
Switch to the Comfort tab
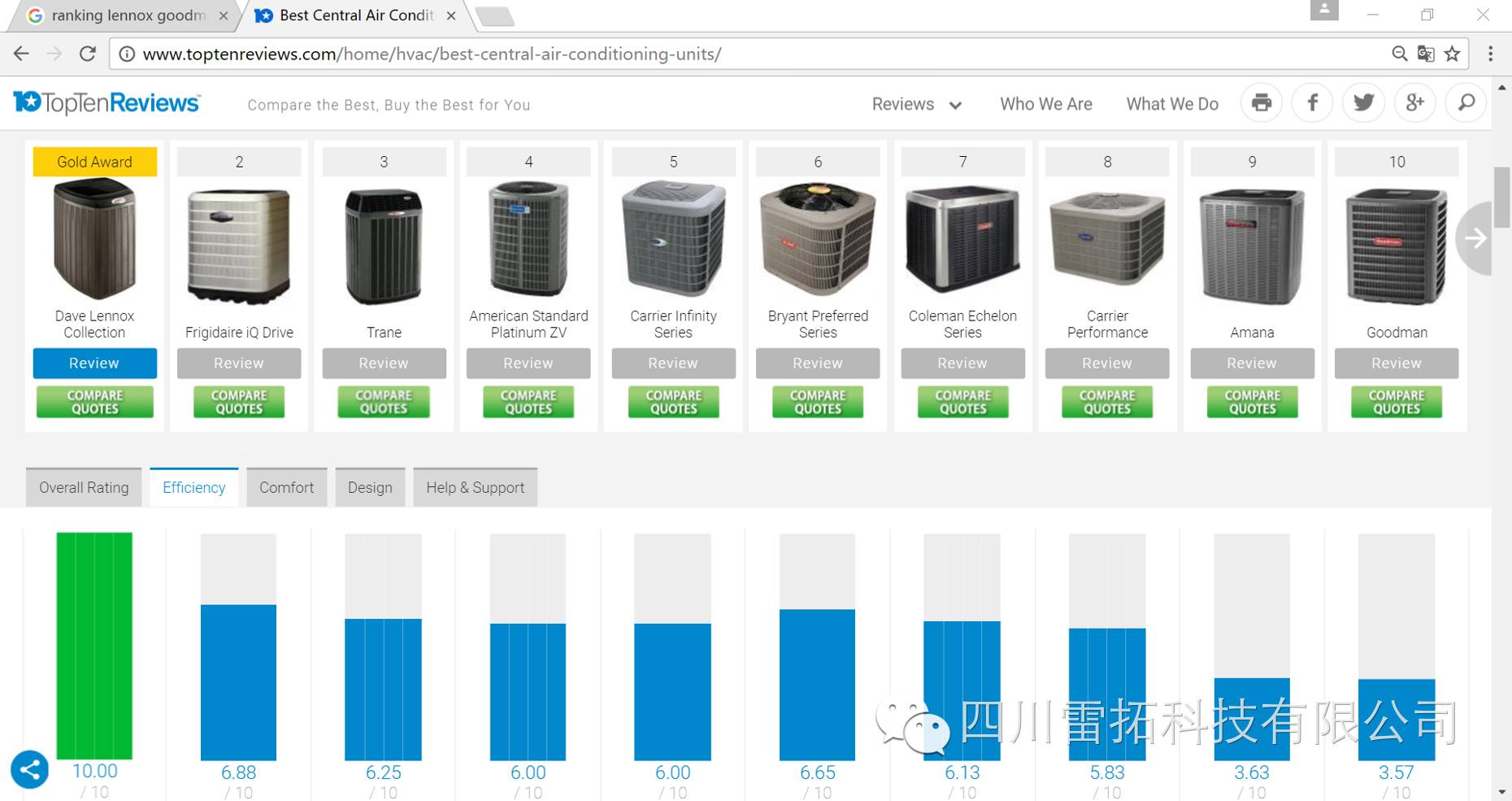click(287, 487)
